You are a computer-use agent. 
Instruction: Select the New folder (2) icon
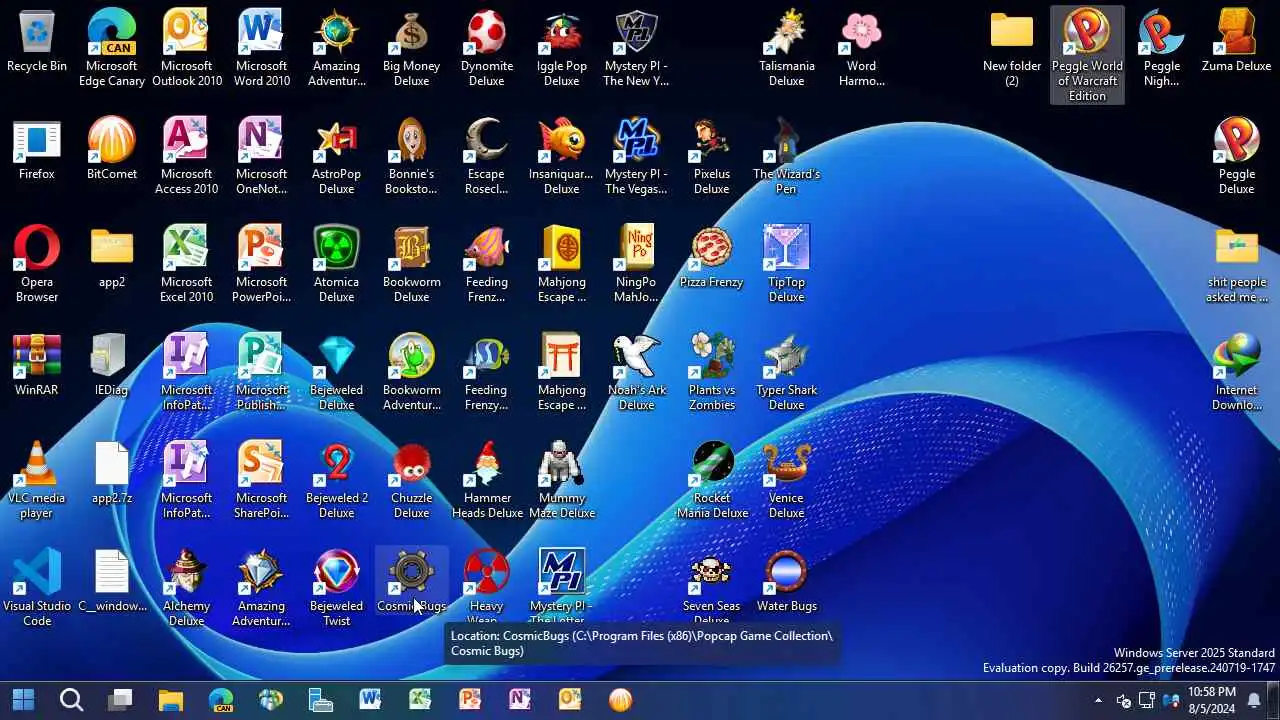click(x=1012, y=47)
